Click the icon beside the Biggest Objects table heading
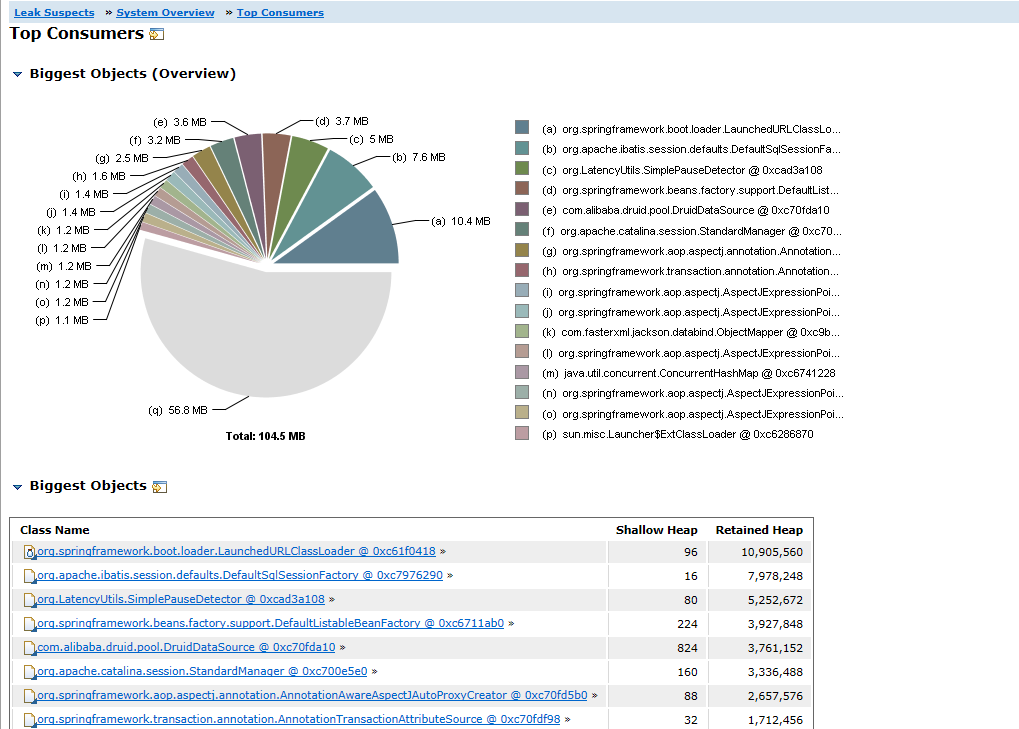Image resolution: width=1019 pixels, height=729 pixels. (x=159, y=487)
